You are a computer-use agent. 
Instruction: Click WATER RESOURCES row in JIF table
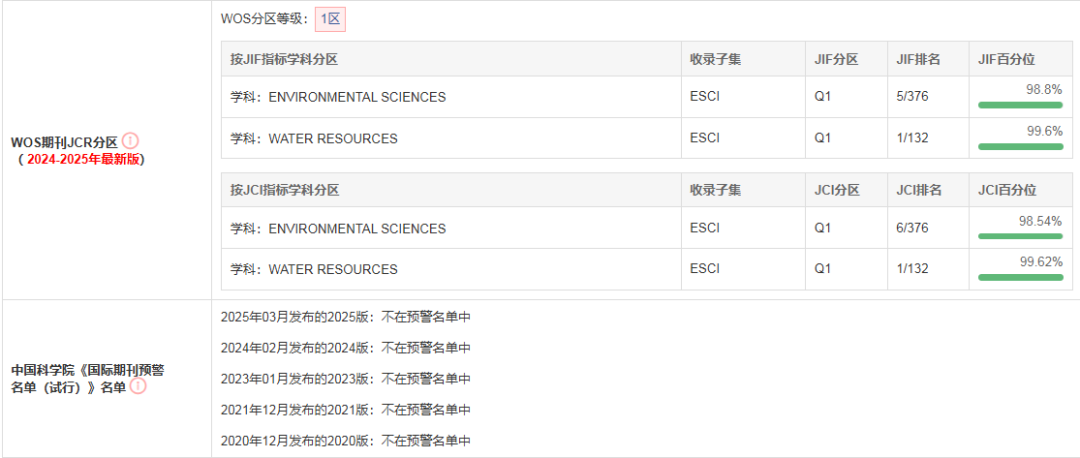pyautogui.click(x=647, y=138)
